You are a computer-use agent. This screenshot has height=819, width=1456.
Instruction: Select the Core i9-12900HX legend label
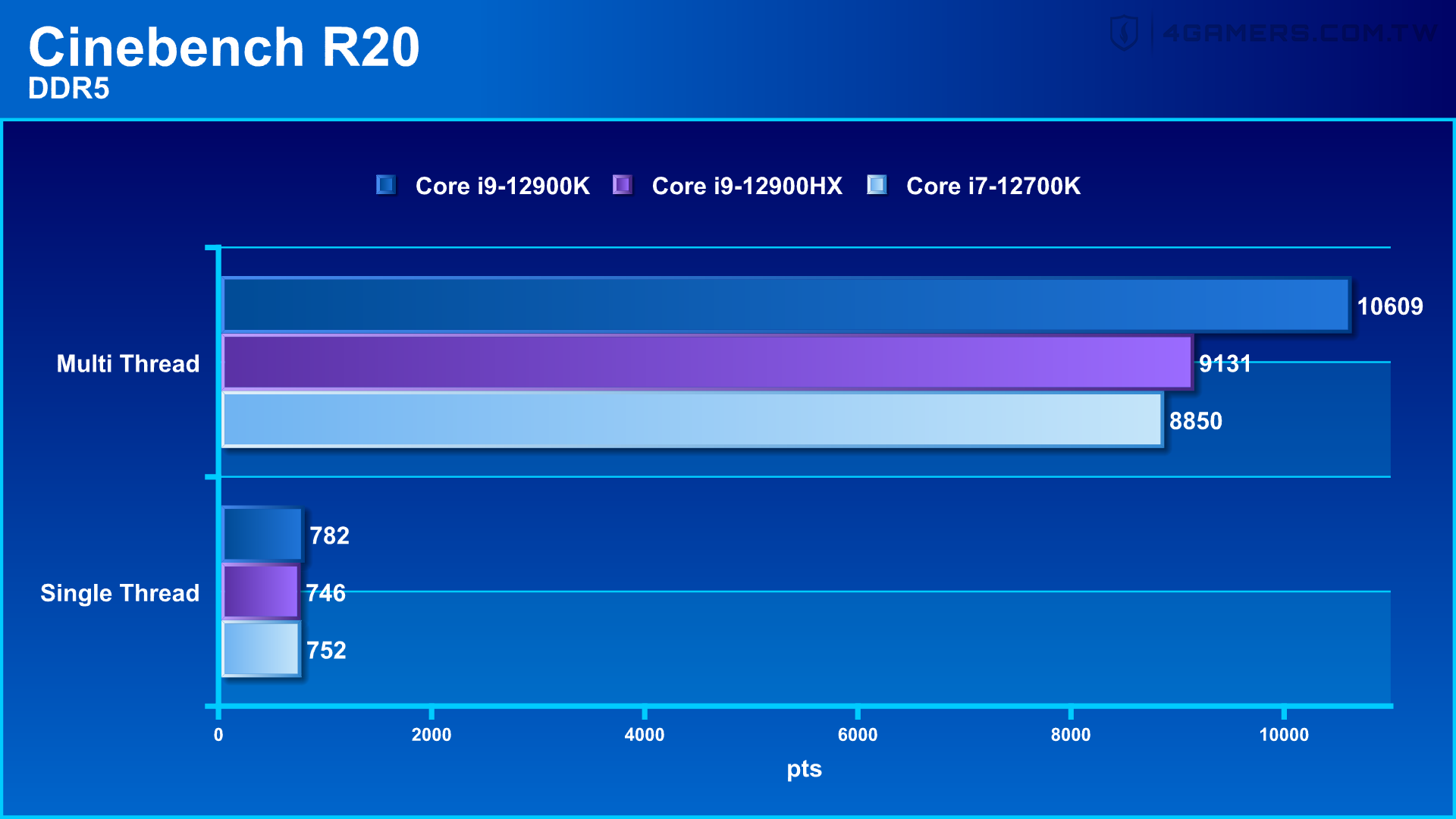[x=747, y=186]
